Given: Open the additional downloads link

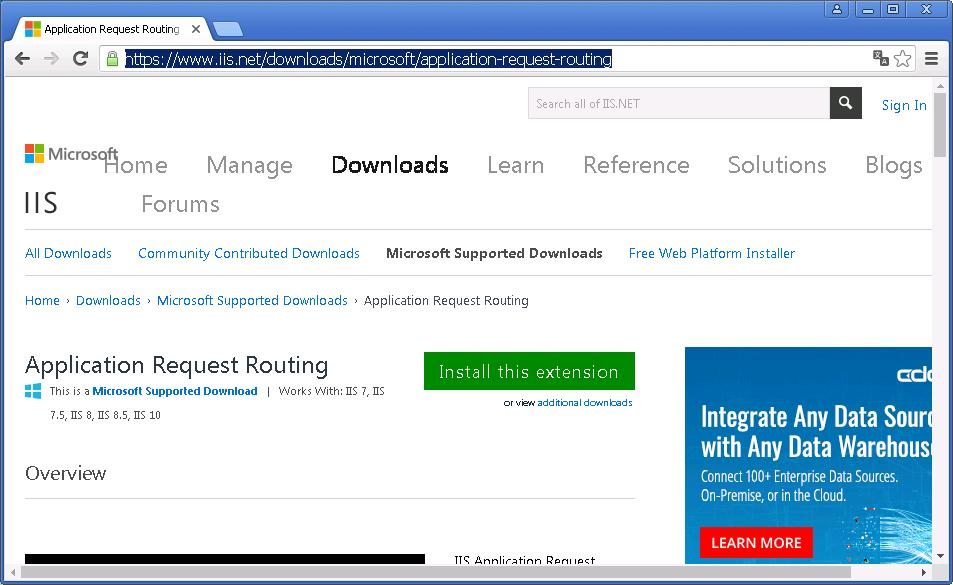Looking at the screenshot, I should pos(585,403).
